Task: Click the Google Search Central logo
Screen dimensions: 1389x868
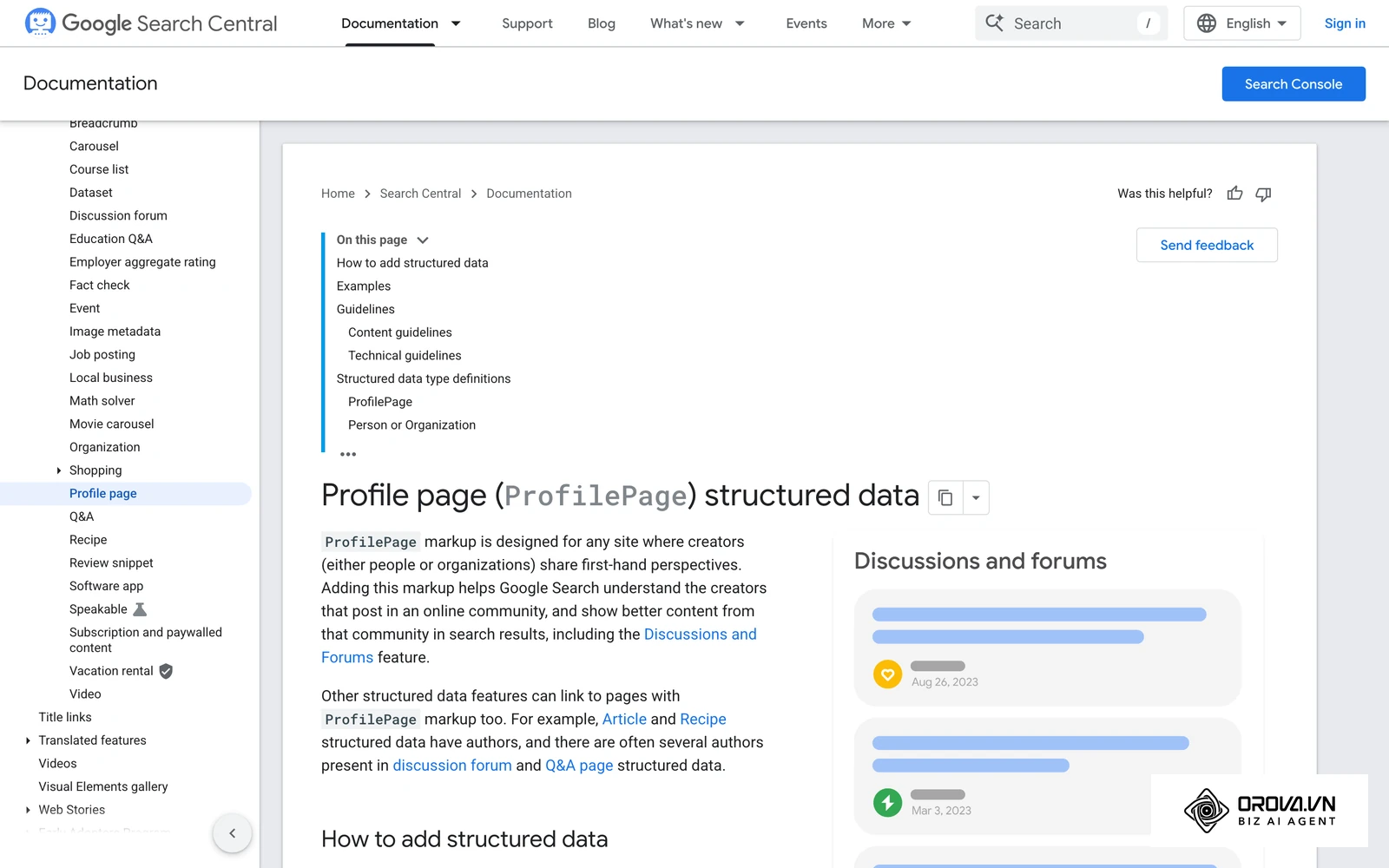Action: coord(151,23)
